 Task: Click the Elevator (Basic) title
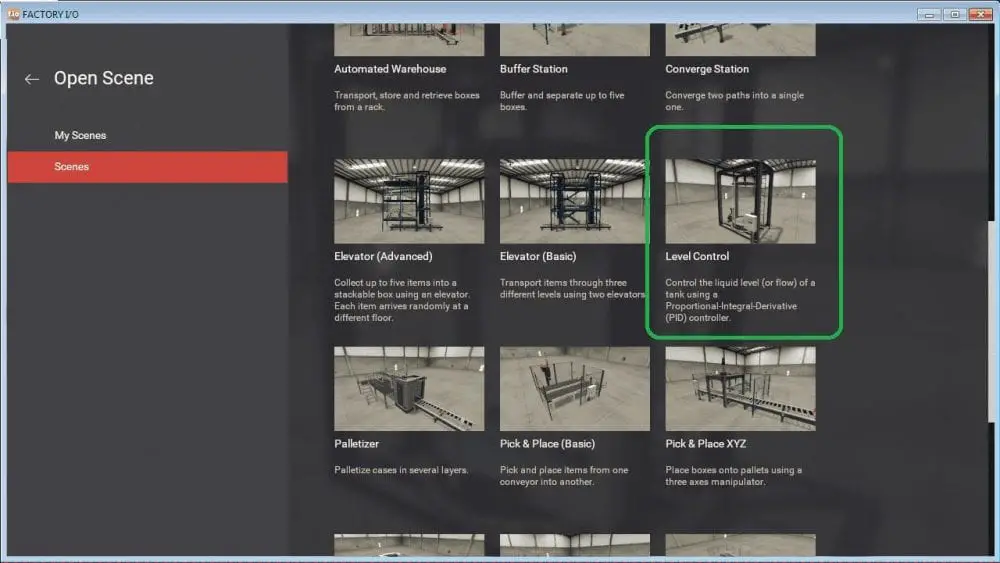(x=538, y=256)
